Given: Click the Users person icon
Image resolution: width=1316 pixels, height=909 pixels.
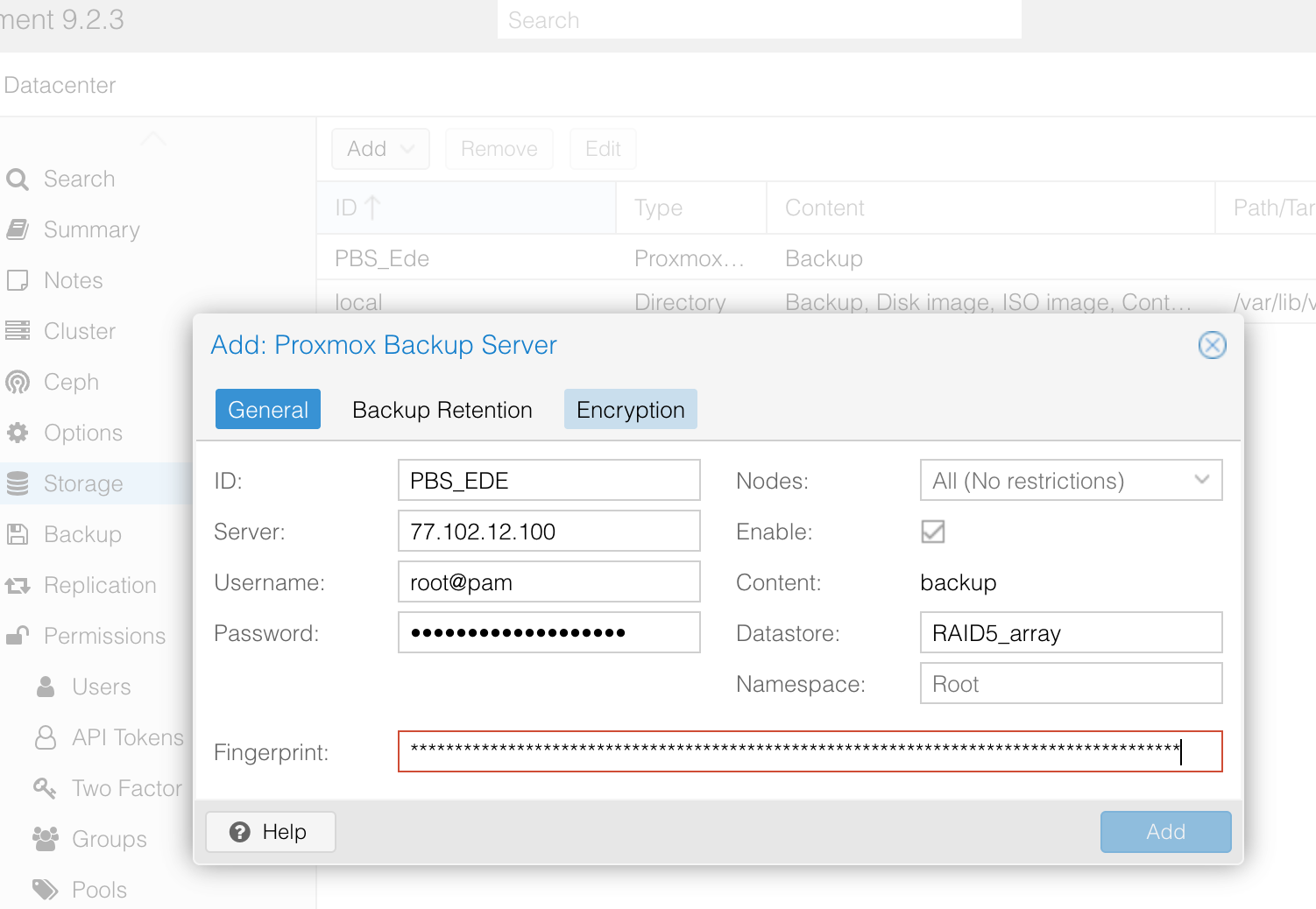Looking at the screenshot, I should (46, 687).
